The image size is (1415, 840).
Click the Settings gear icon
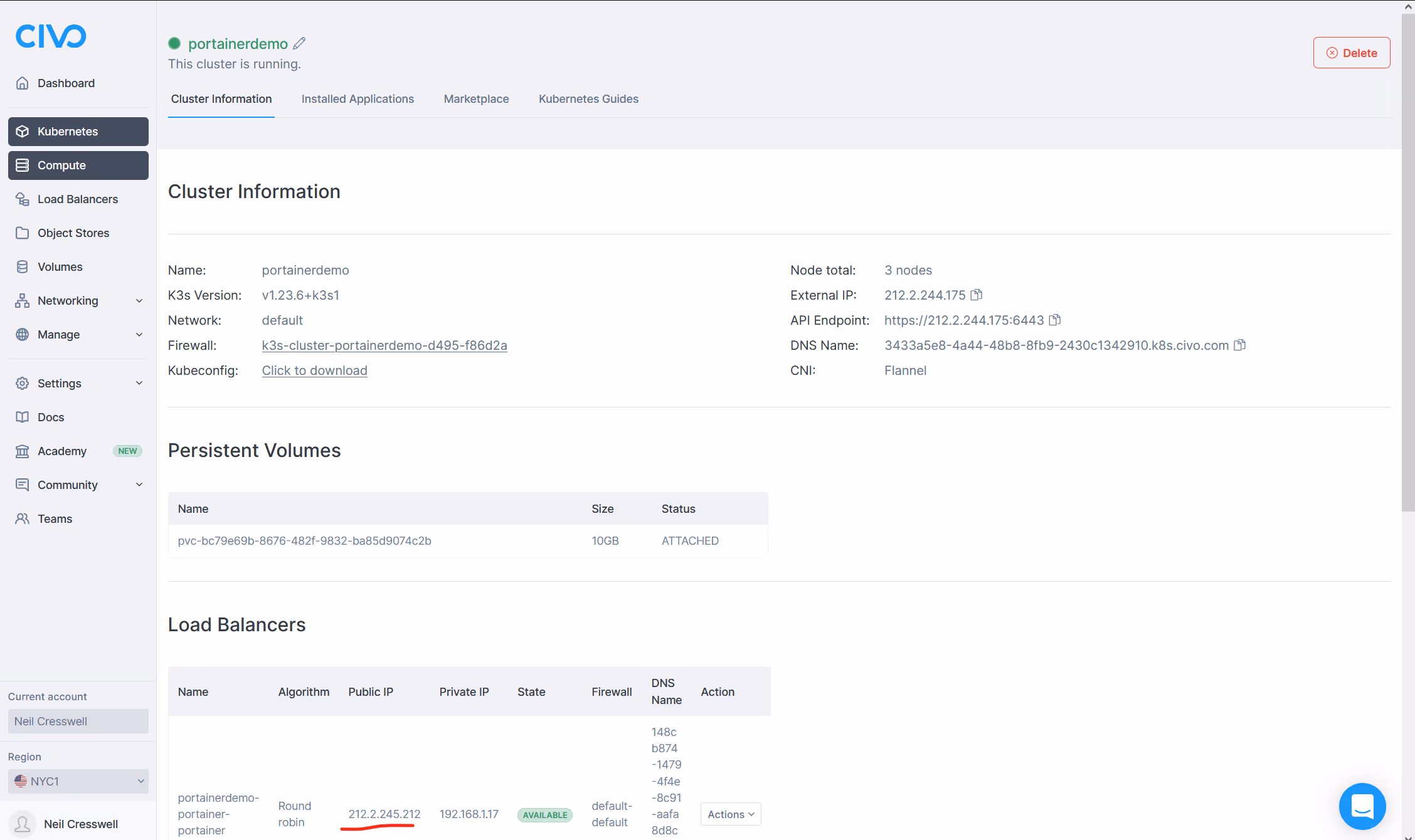[x=23, y=383]
